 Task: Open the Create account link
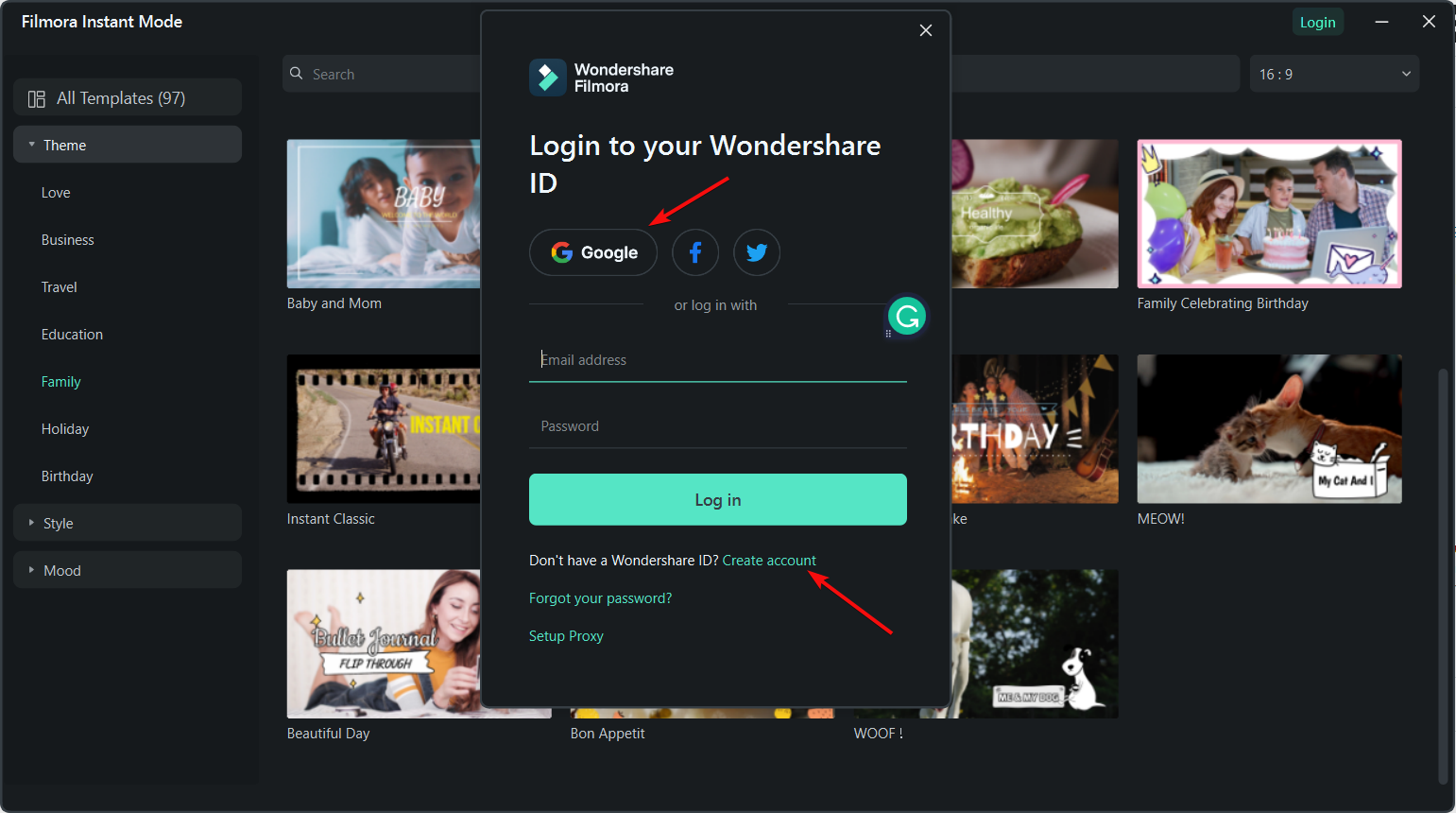click(x=769, y=561)
